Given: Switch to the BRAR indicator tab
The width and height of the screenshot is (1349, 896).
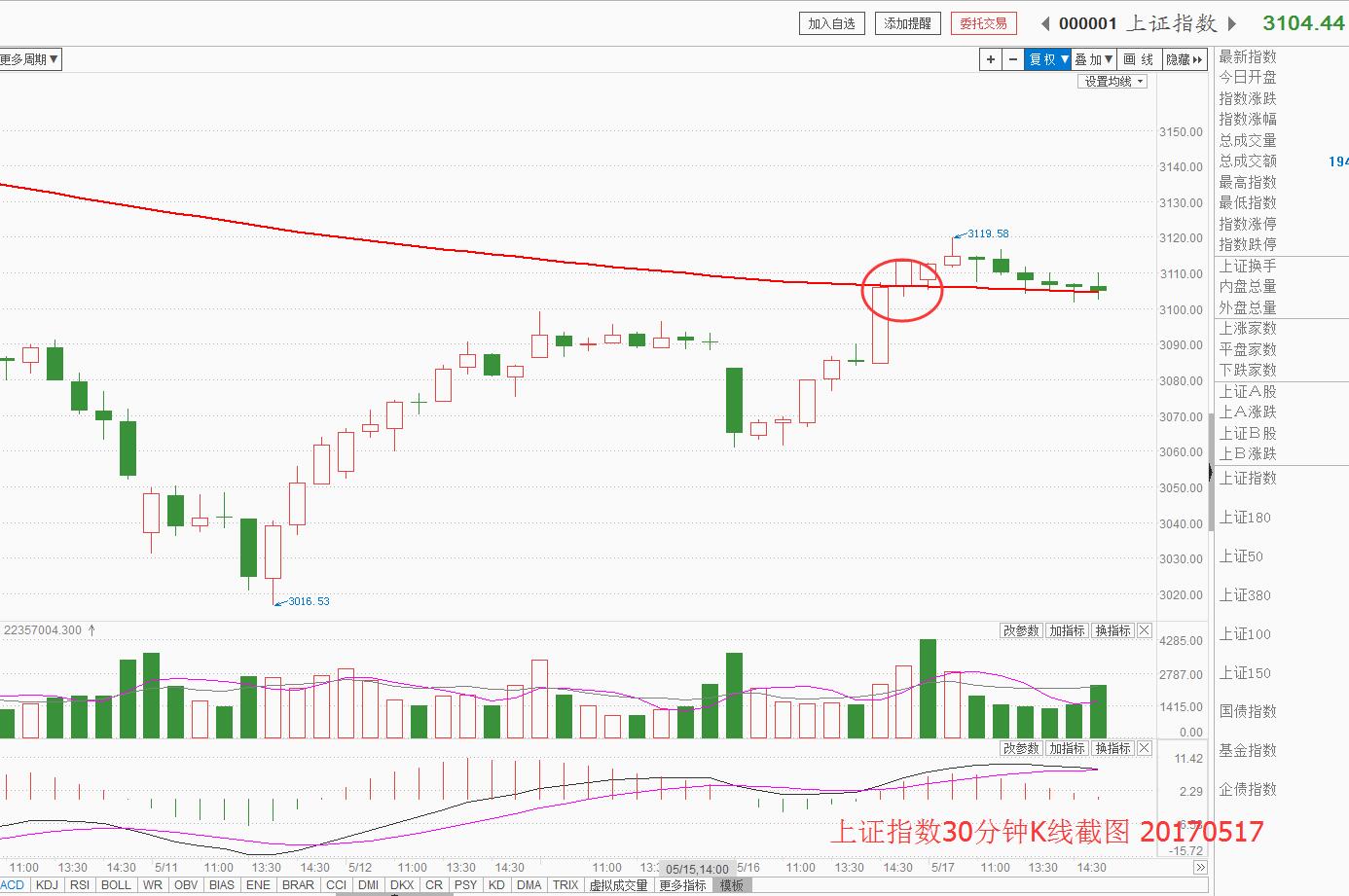Looking at the screenshot, I should pyautogui.click(x=298, y=885).
